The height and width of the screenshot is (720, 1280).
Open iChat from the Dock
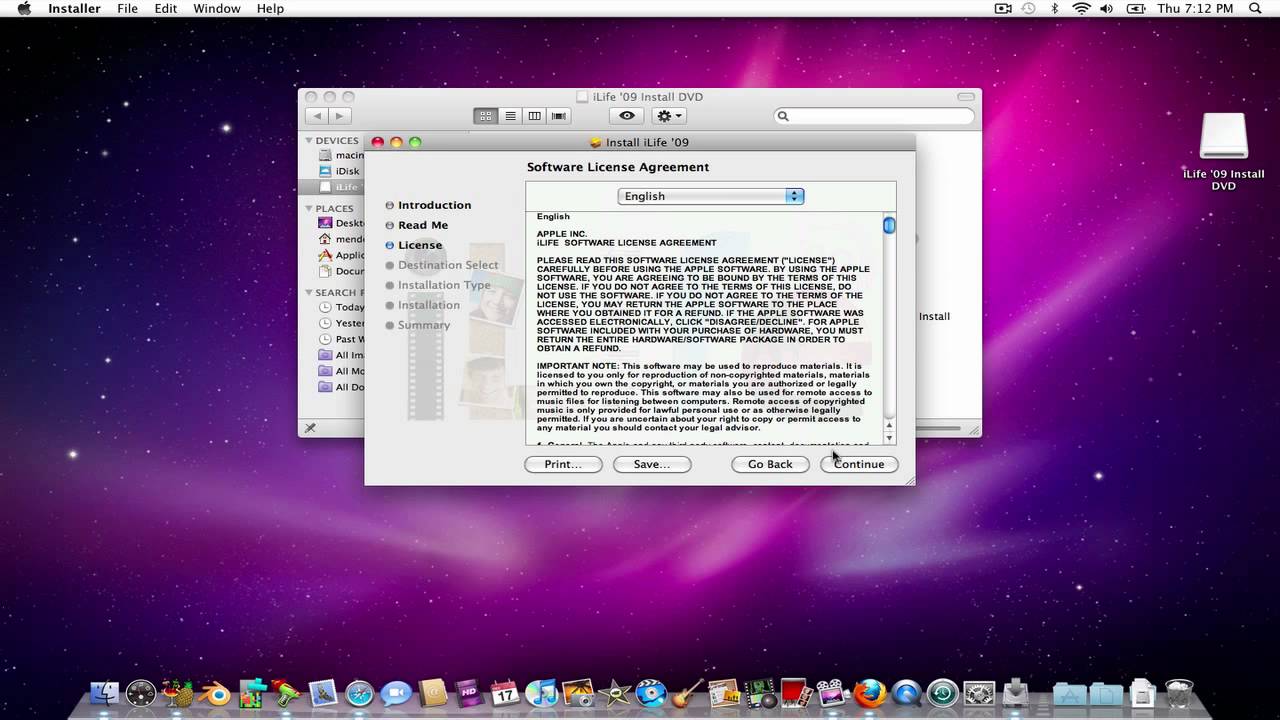click(x=396, y=693)
